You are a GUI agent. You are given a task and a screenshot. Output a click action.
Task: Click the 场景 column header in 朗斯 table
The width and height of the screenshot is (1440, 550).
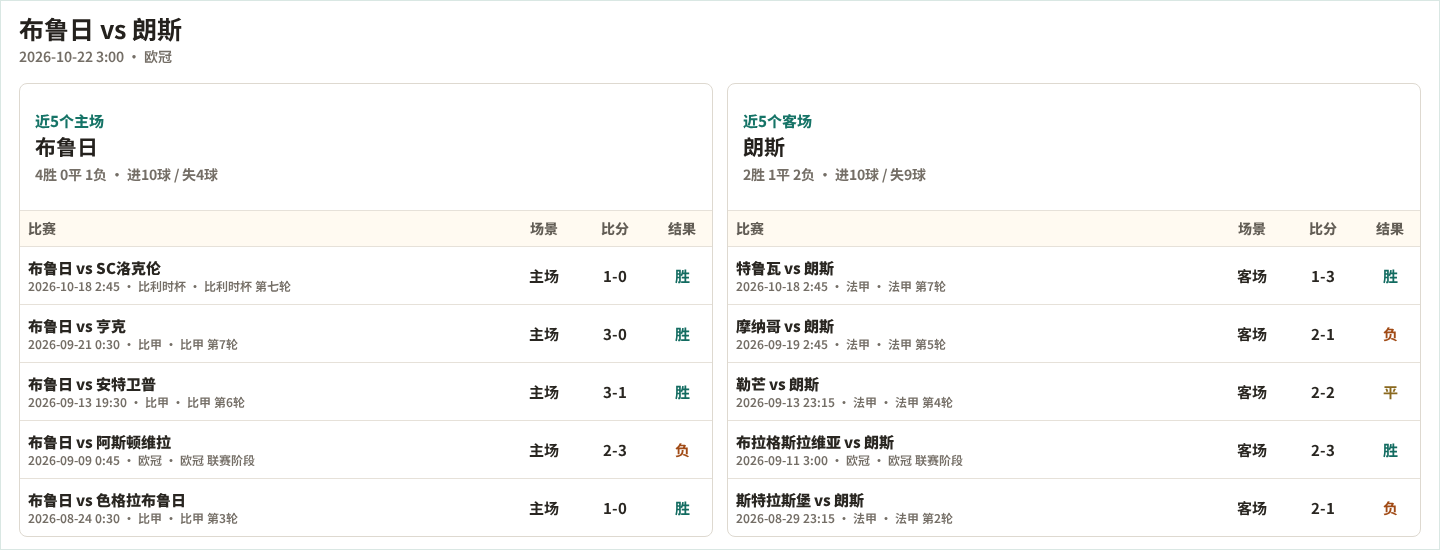(x=1252, y=229)
